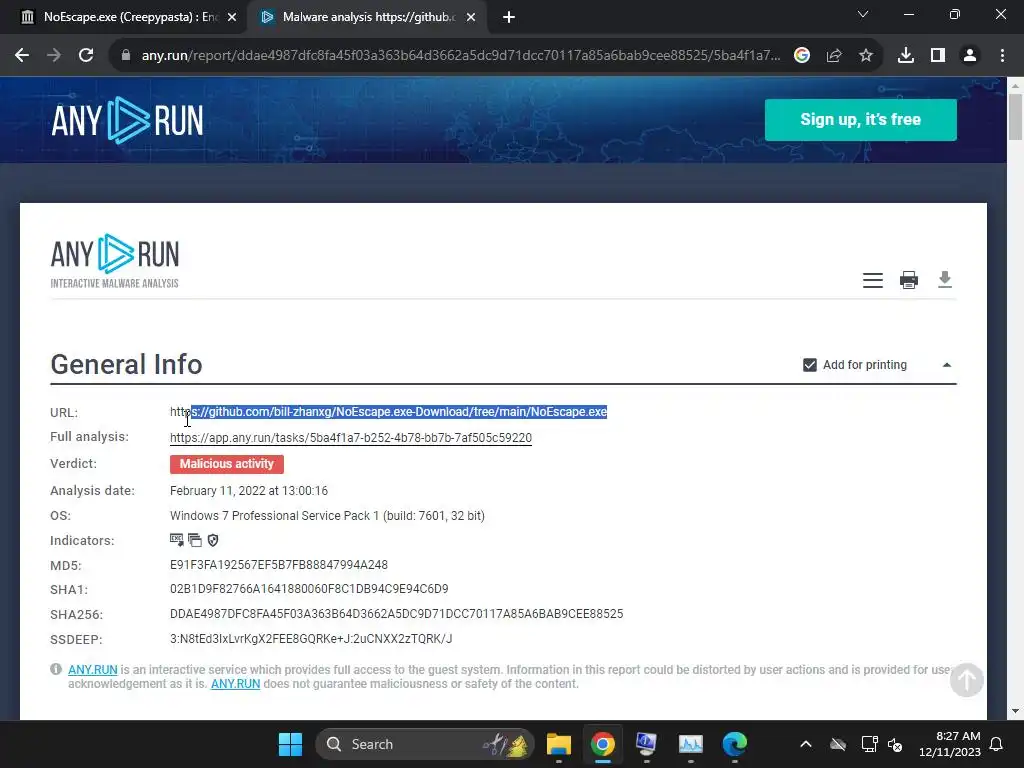View site lock information icon
The height and width of the screenshot is (768, 1024).
(125, 56)
